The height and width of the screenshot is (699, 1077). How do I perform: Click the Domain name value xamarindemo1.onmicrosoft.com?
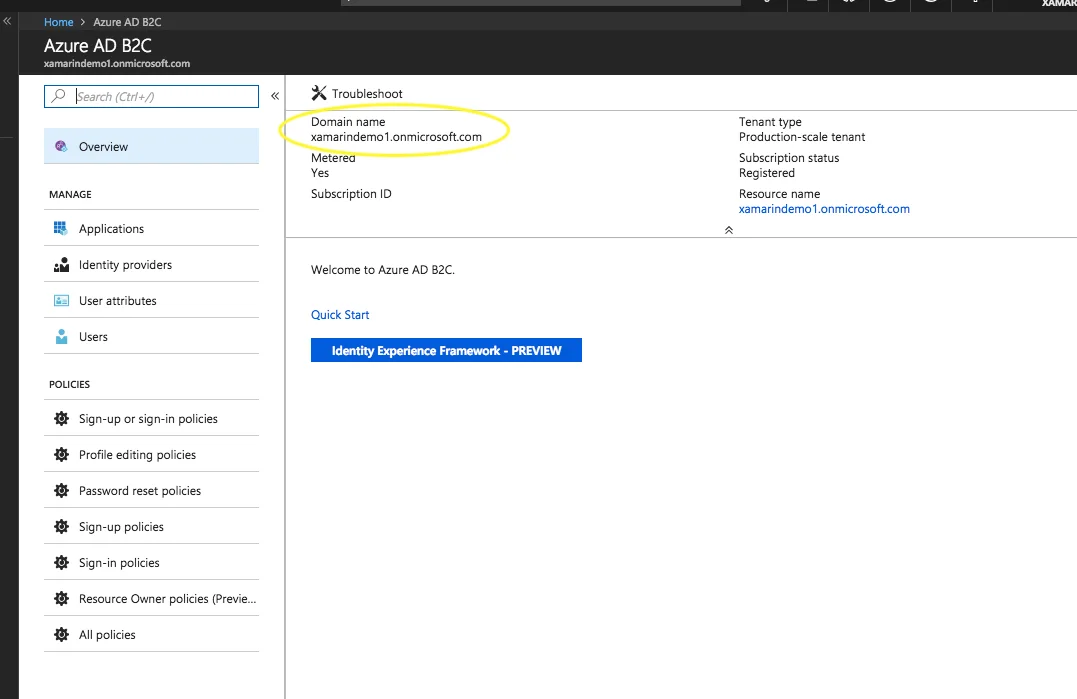pos(396,137)
